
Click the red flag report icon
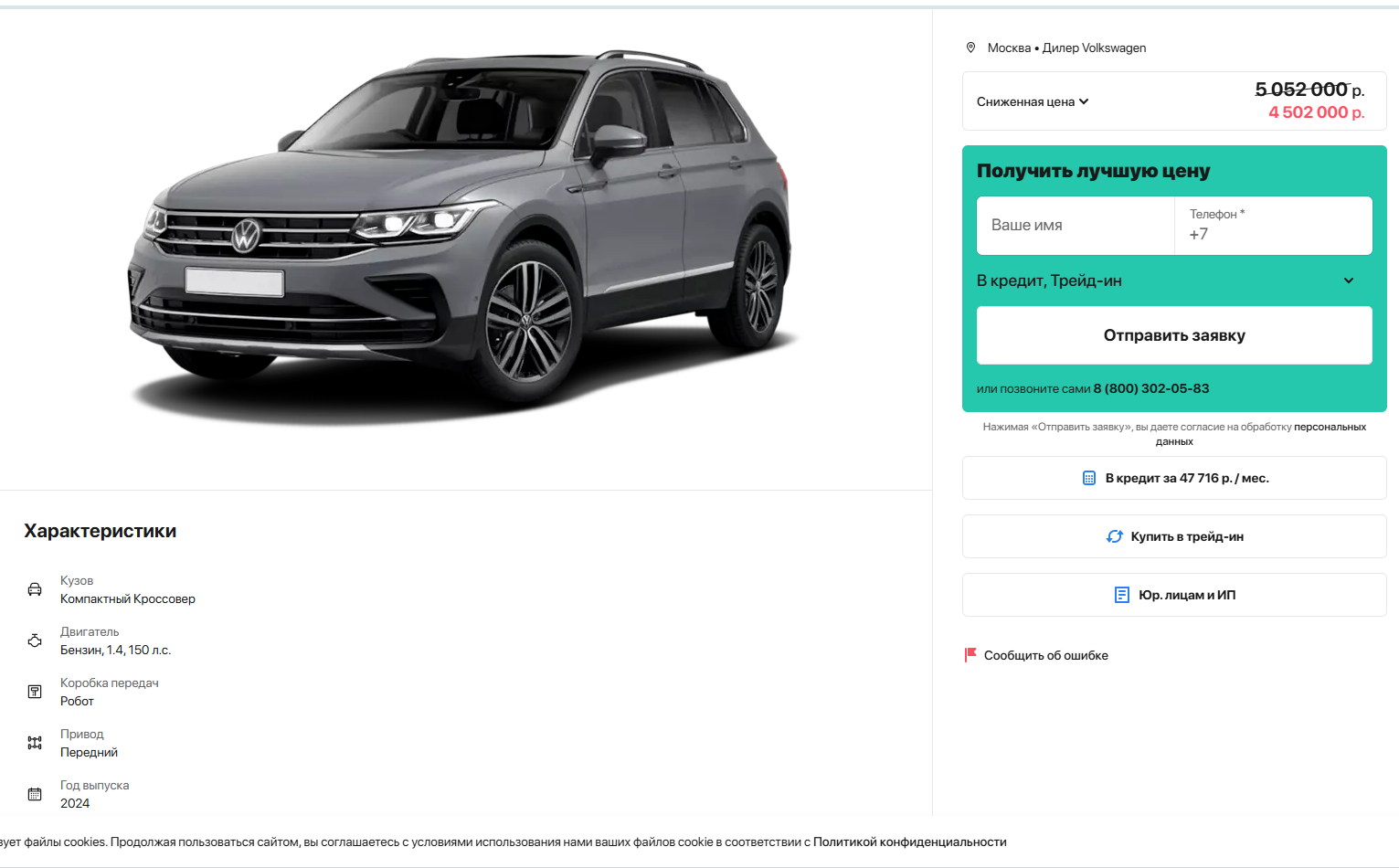point(970,655)
